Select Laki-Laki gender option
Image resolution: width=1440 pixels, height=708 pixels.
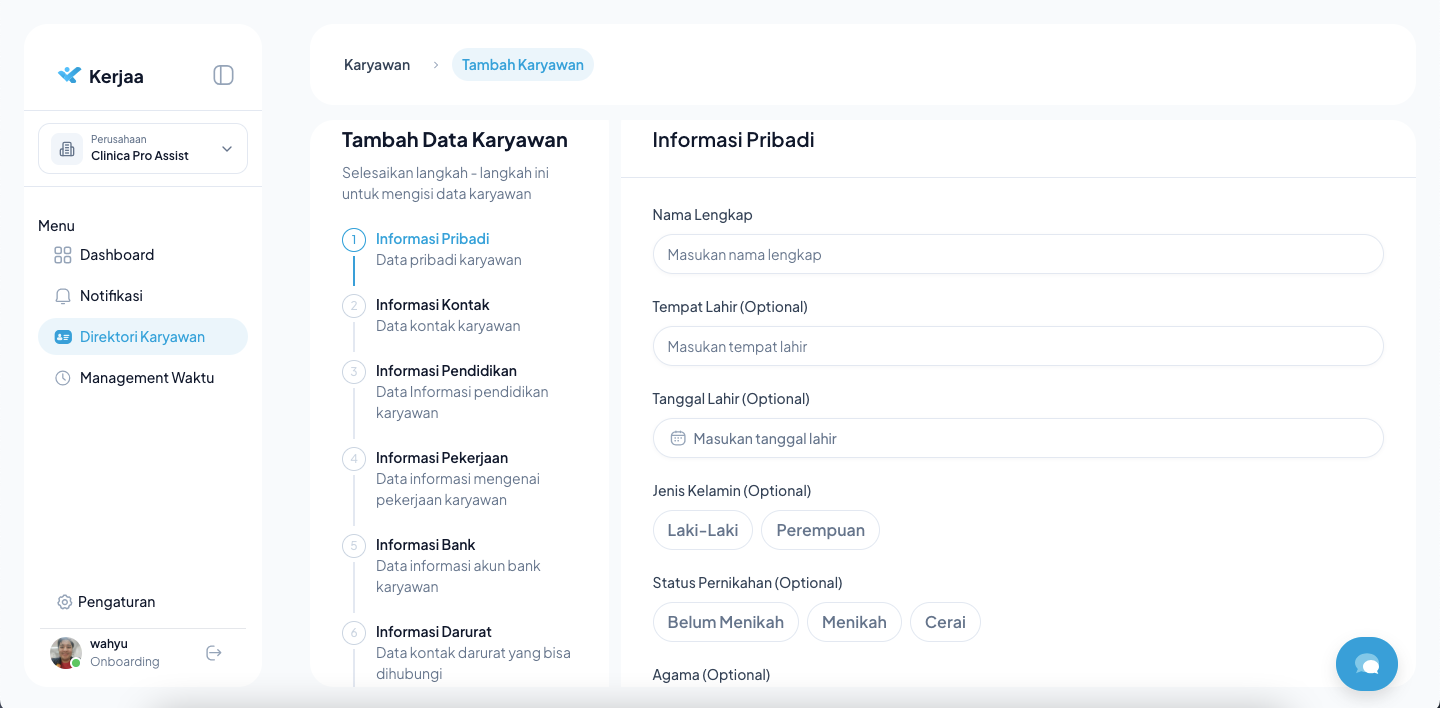pyautogui.click(x=702, y=530)
